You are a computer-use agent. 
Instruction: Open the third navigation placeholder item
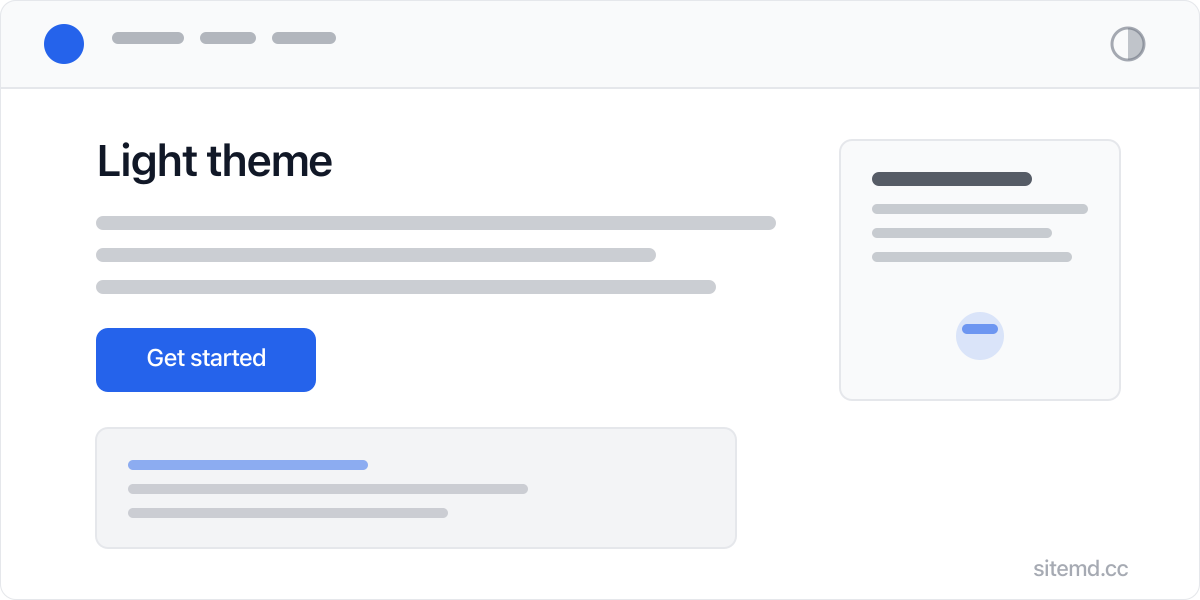pyautogui.click(x=304, y=38)
